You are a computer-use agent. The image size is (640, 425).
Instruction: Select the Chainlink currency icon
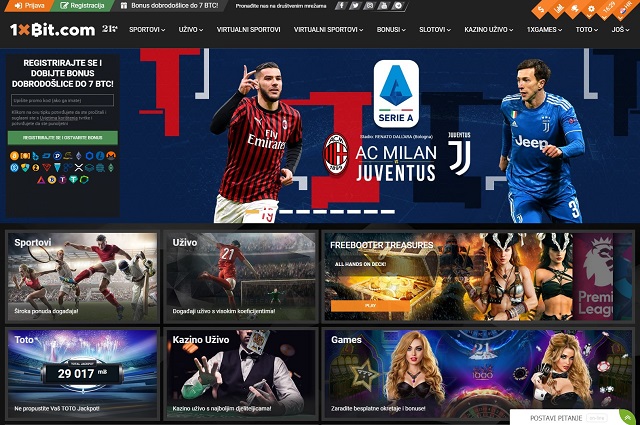click(89, 156)
